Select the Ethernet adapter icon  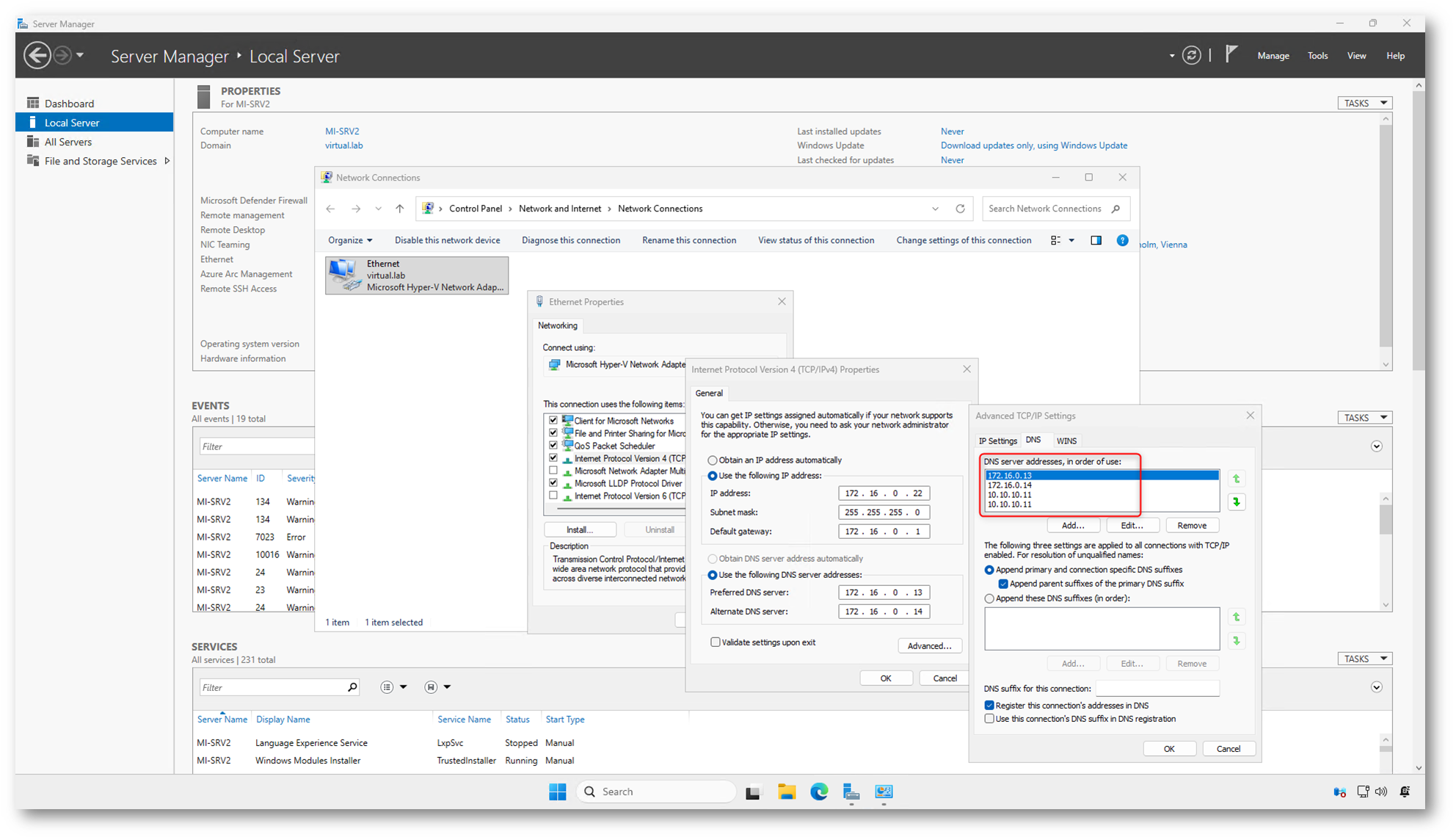tap(344, 275)
